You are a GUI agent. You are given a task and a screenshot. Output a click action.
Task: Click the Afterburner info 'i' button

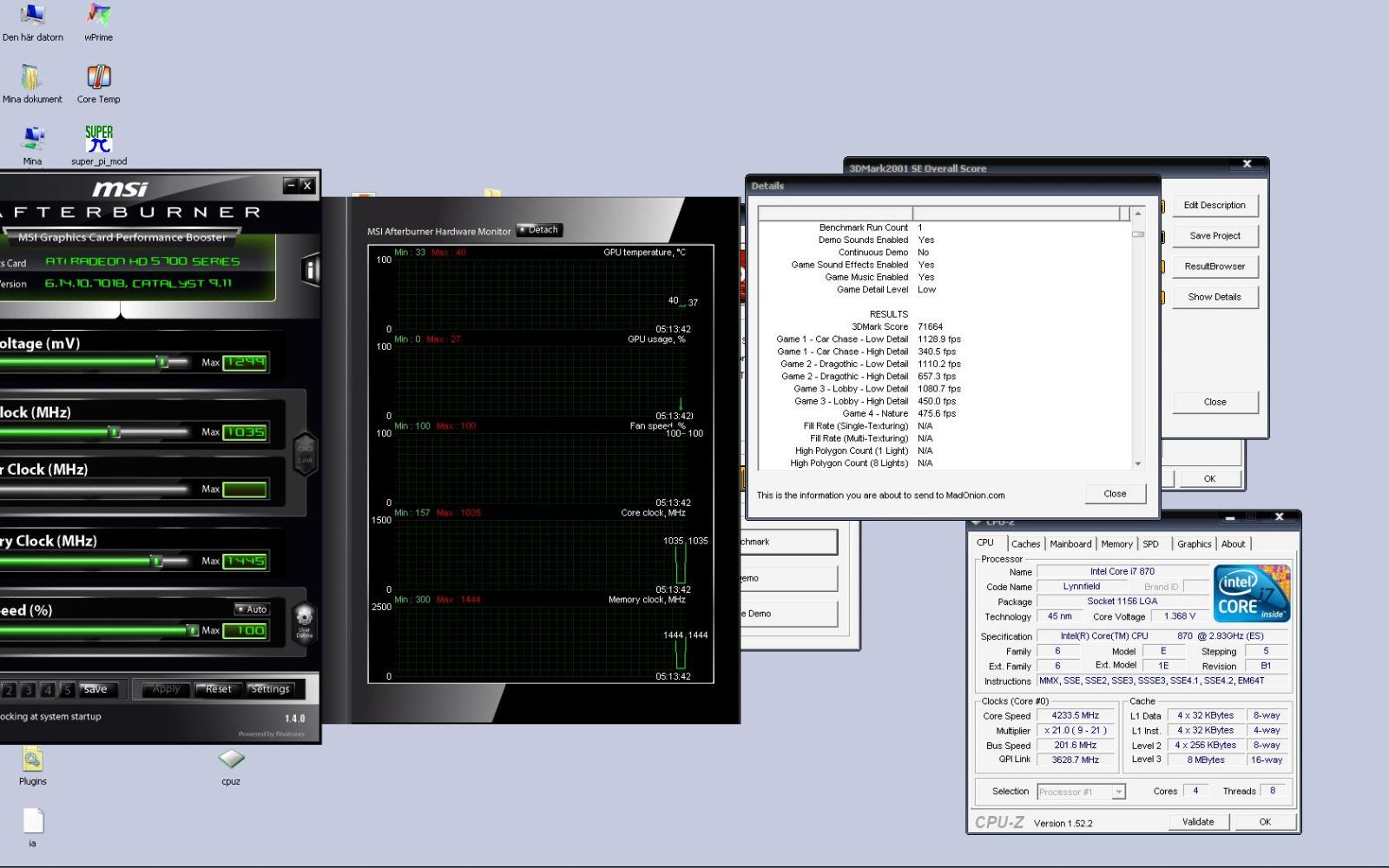click(310, 270)
